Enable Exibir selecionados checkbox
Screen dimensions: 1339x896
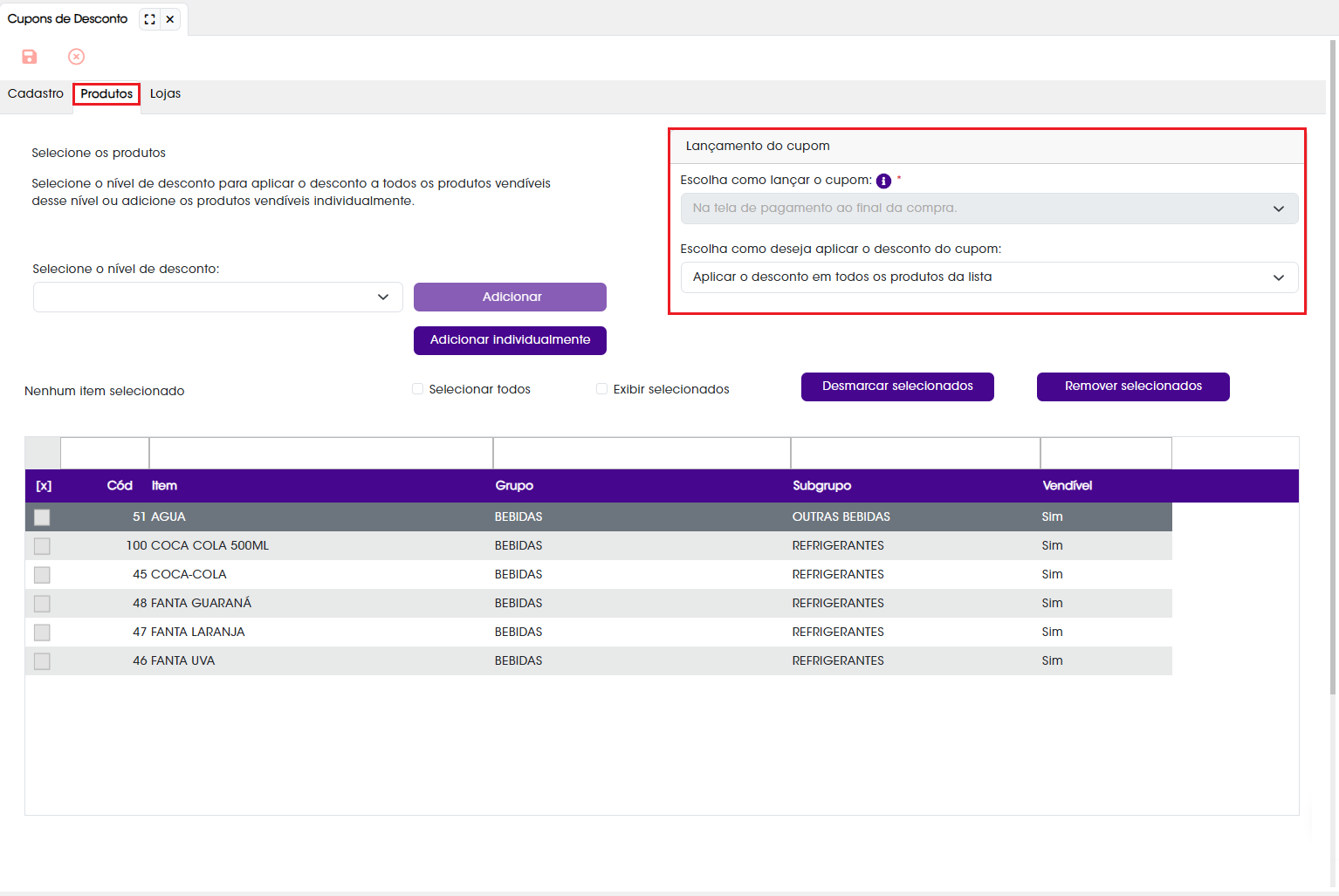click(601, 389)
